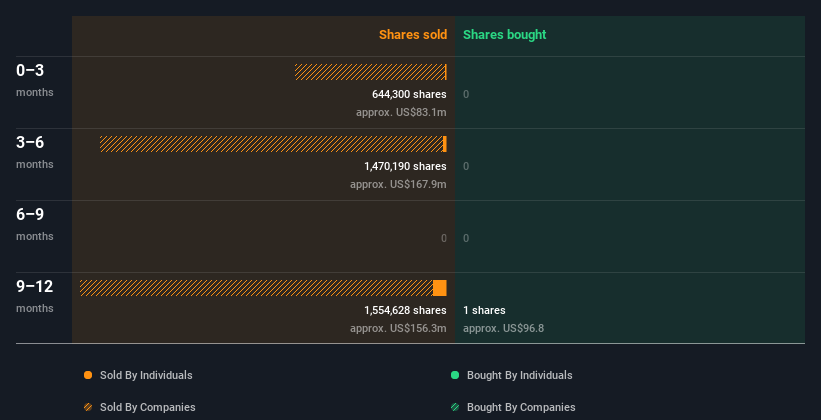
Task: Click the 1,470,190 shares value
Action: [x=405, y=166]
